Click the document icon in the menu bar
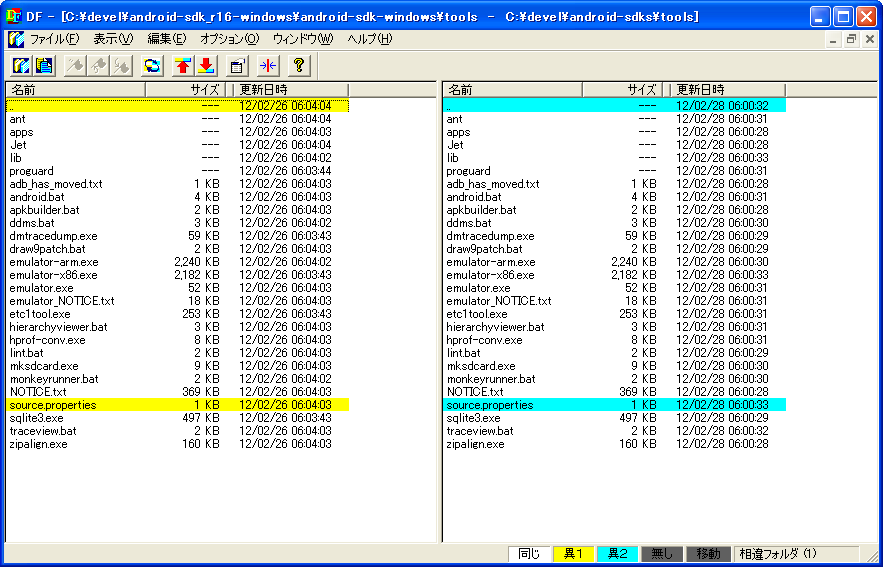 click(16, 39)
